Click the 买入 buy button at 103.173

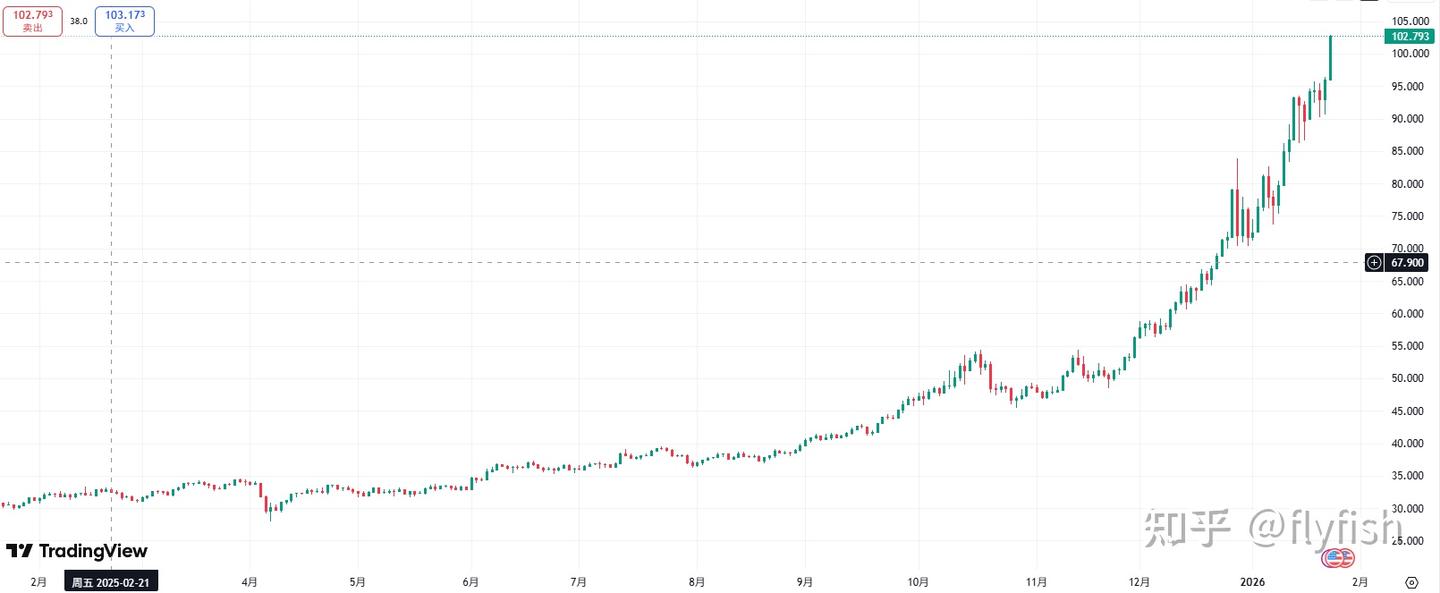(125, 21)
